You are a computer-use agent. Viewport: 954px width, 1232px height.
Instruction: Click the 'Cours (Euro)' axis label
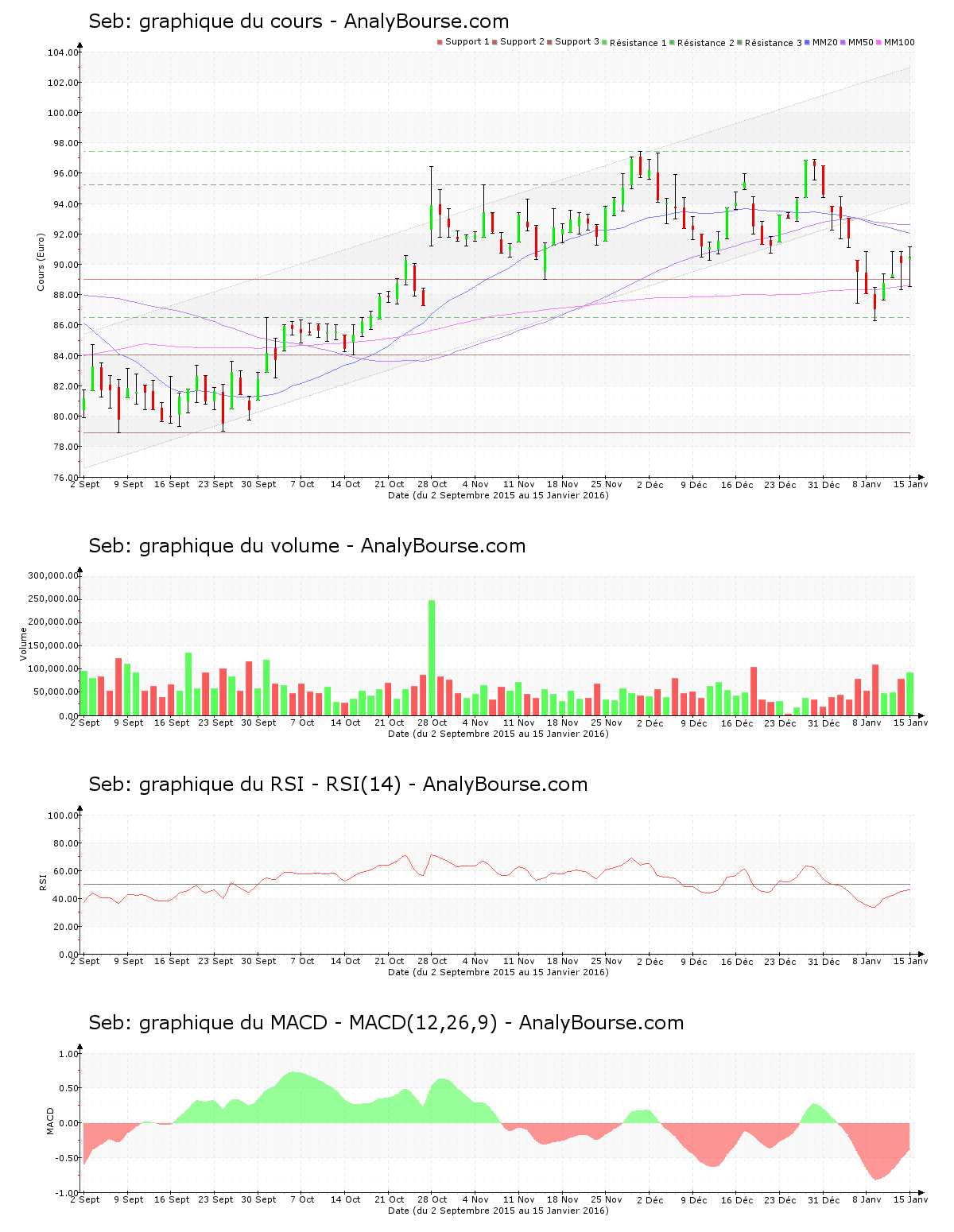point(41,262)
